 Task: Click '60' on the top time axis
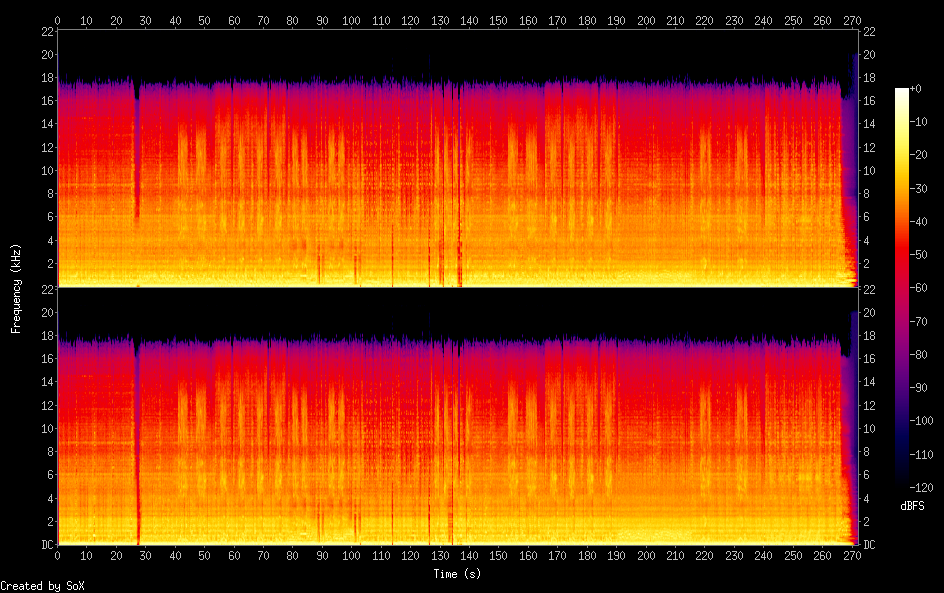[234, 20]
